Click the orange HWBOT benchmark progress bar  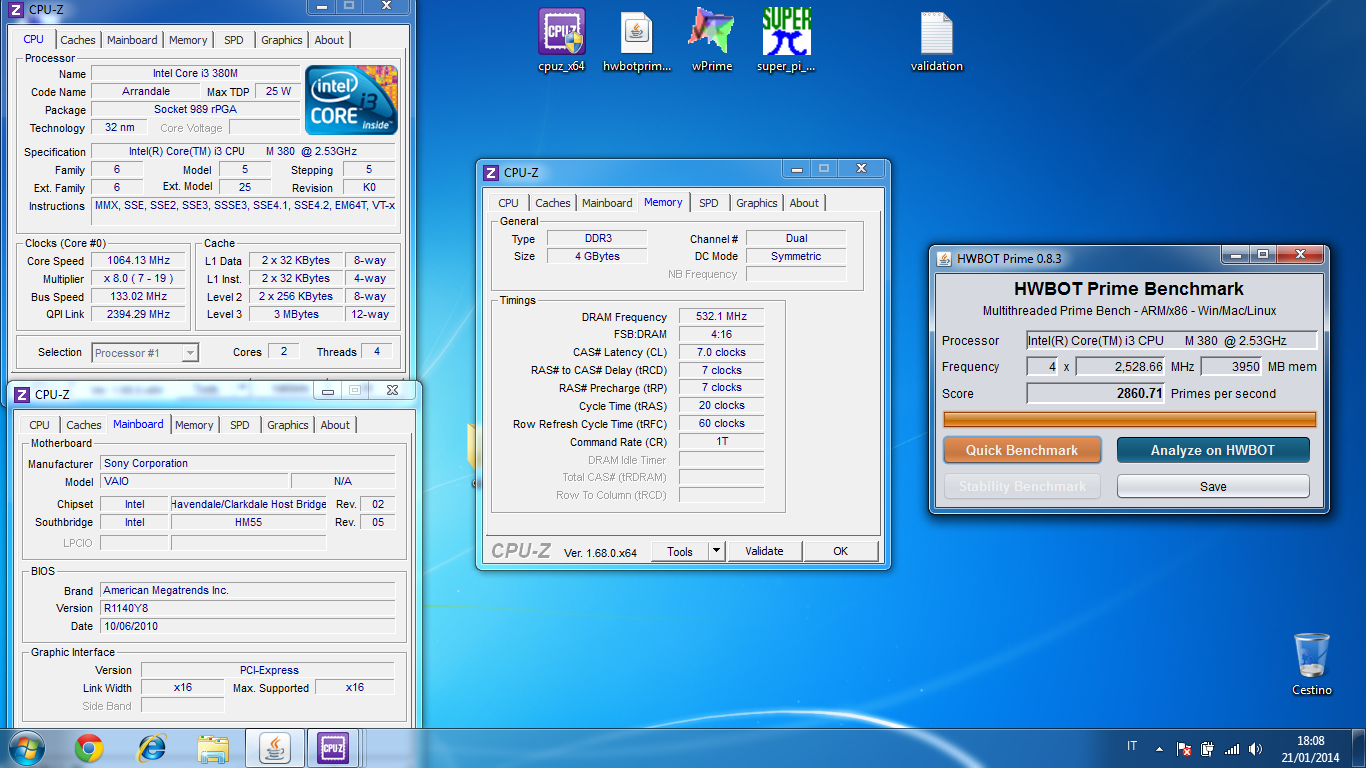pyautogui.click(x=1130, y=420)
